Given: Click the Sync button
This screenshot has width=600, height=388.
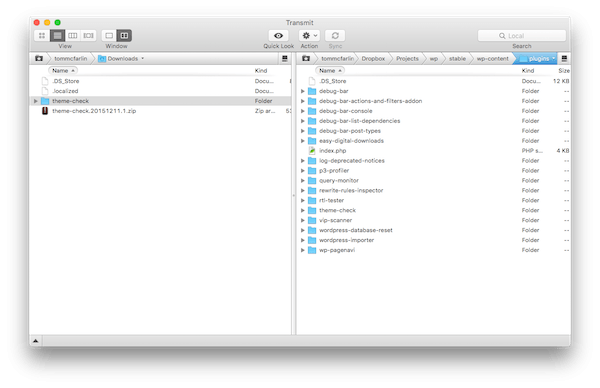Looking at the screenshot, I should point(335,36).
